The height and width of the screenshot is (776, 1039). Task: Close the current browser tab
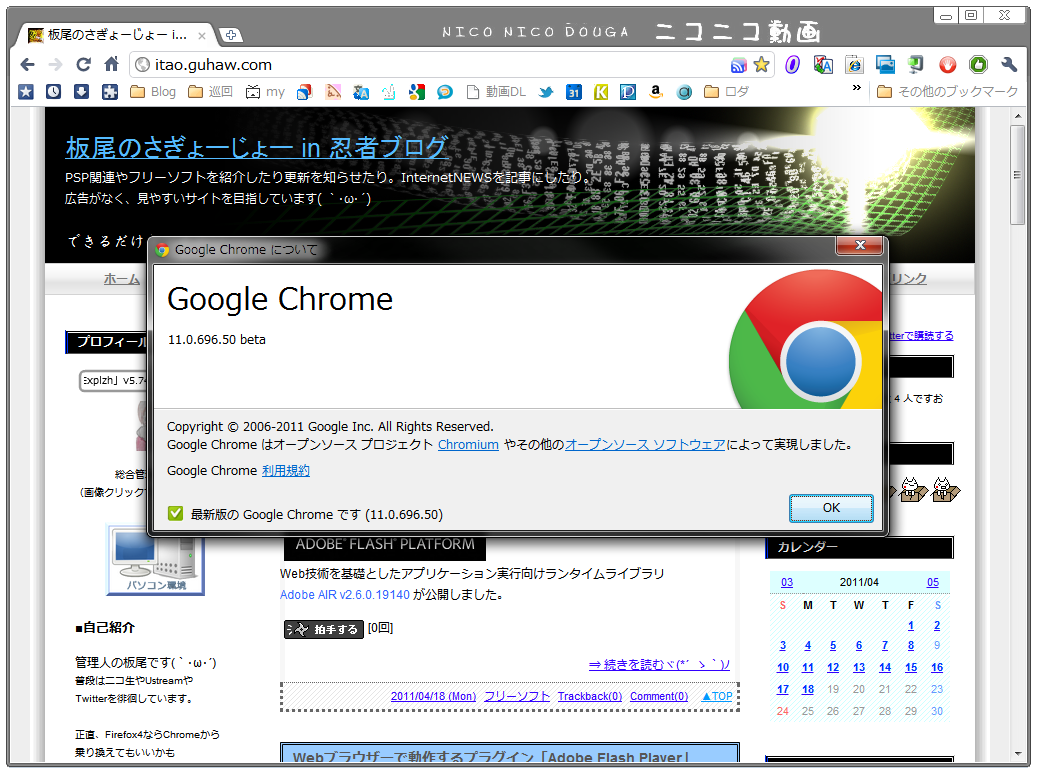point(201,36)
